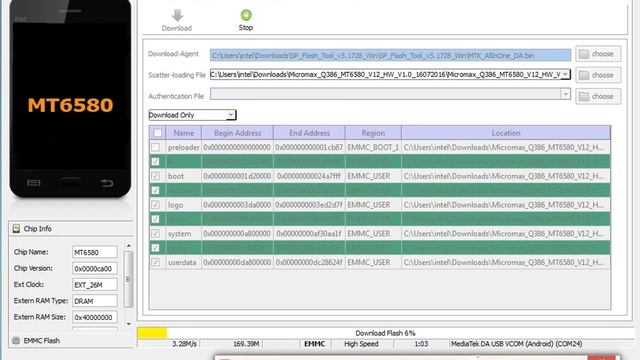Click inside the Download-Agent path field

[x=390, y=55]
